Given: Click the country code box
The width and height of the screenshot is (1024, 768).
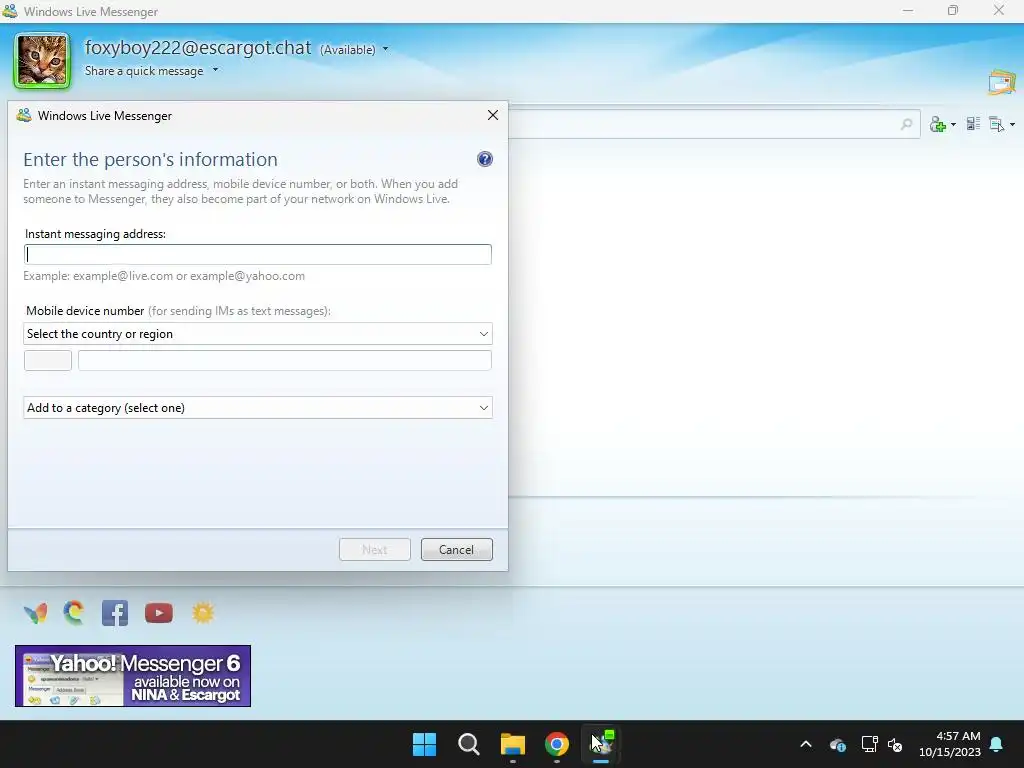Looking at the screenshot, I should [48, 360].
